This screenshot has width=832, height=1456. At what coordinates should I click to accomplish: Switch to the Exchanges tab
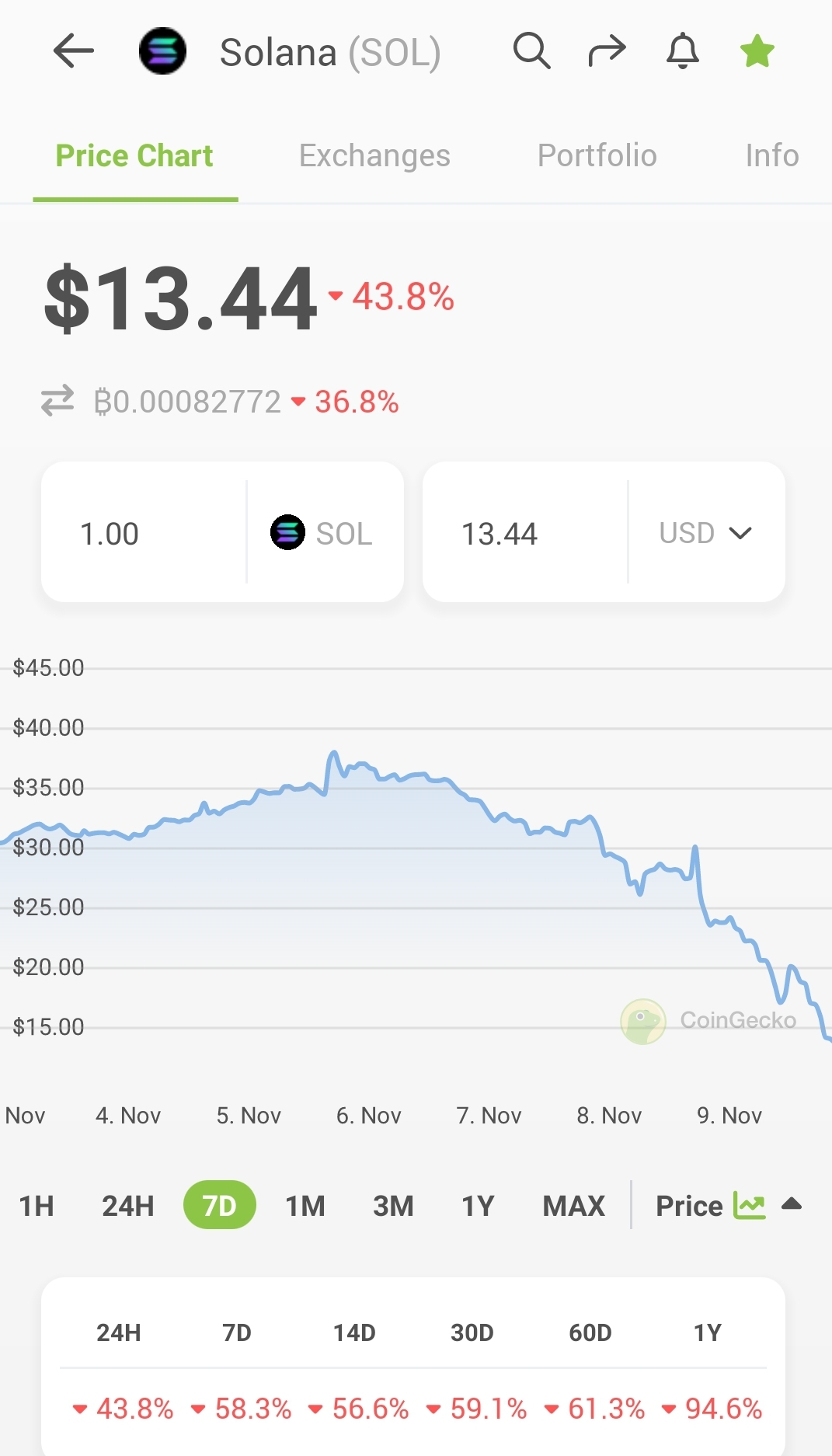(x=374, y=155)
